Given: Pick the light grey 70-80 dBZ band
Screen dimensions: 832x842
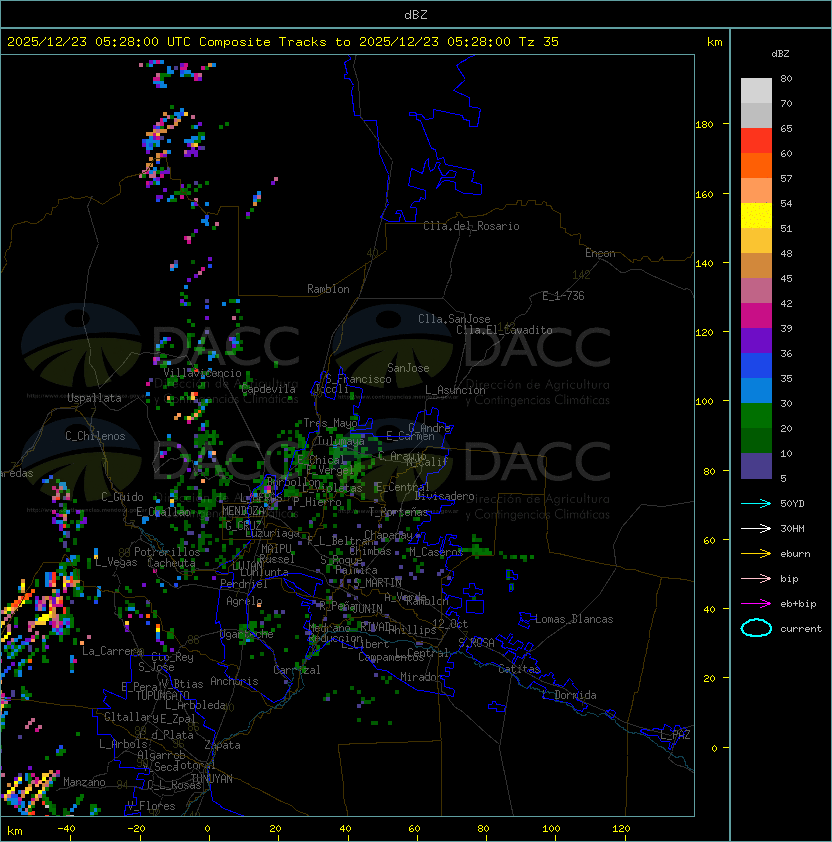Looking at the screenshot, I should (x=756, y=91).
